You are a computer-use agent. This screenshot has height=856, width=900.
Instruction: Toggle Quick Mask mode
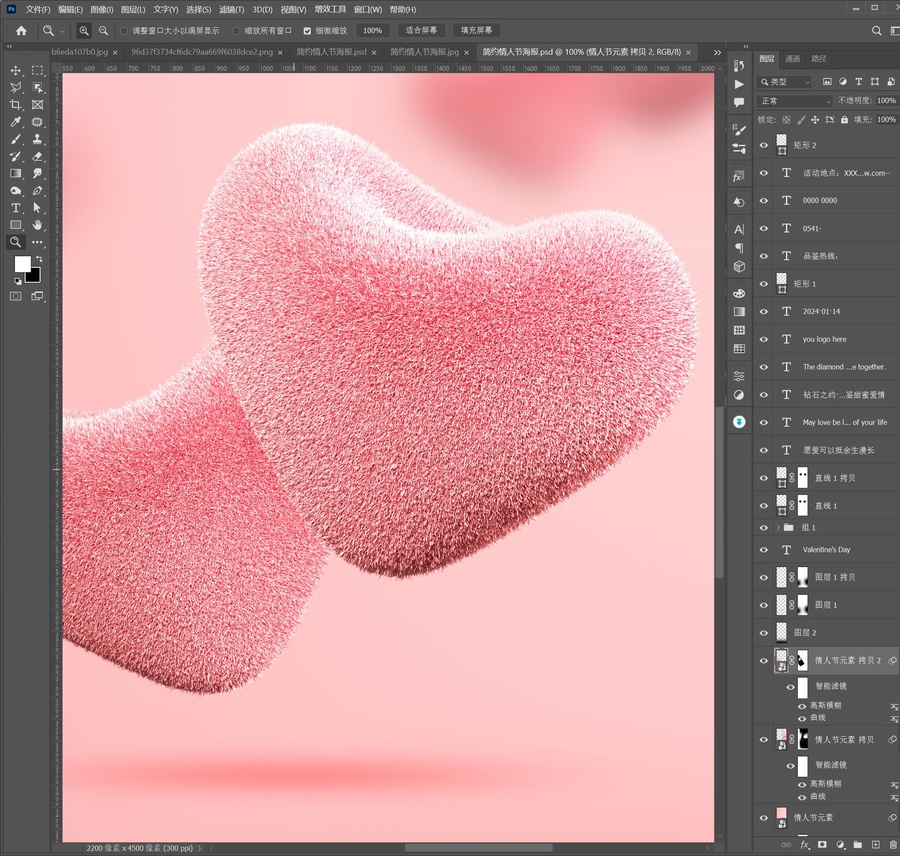click(15, 296)
